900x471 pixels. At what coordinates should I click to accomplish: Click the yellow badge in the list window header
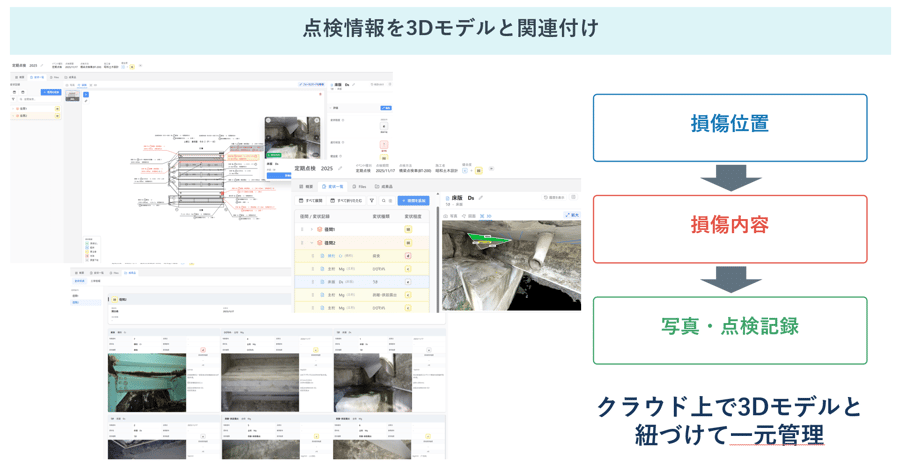[x=478, y=170]
